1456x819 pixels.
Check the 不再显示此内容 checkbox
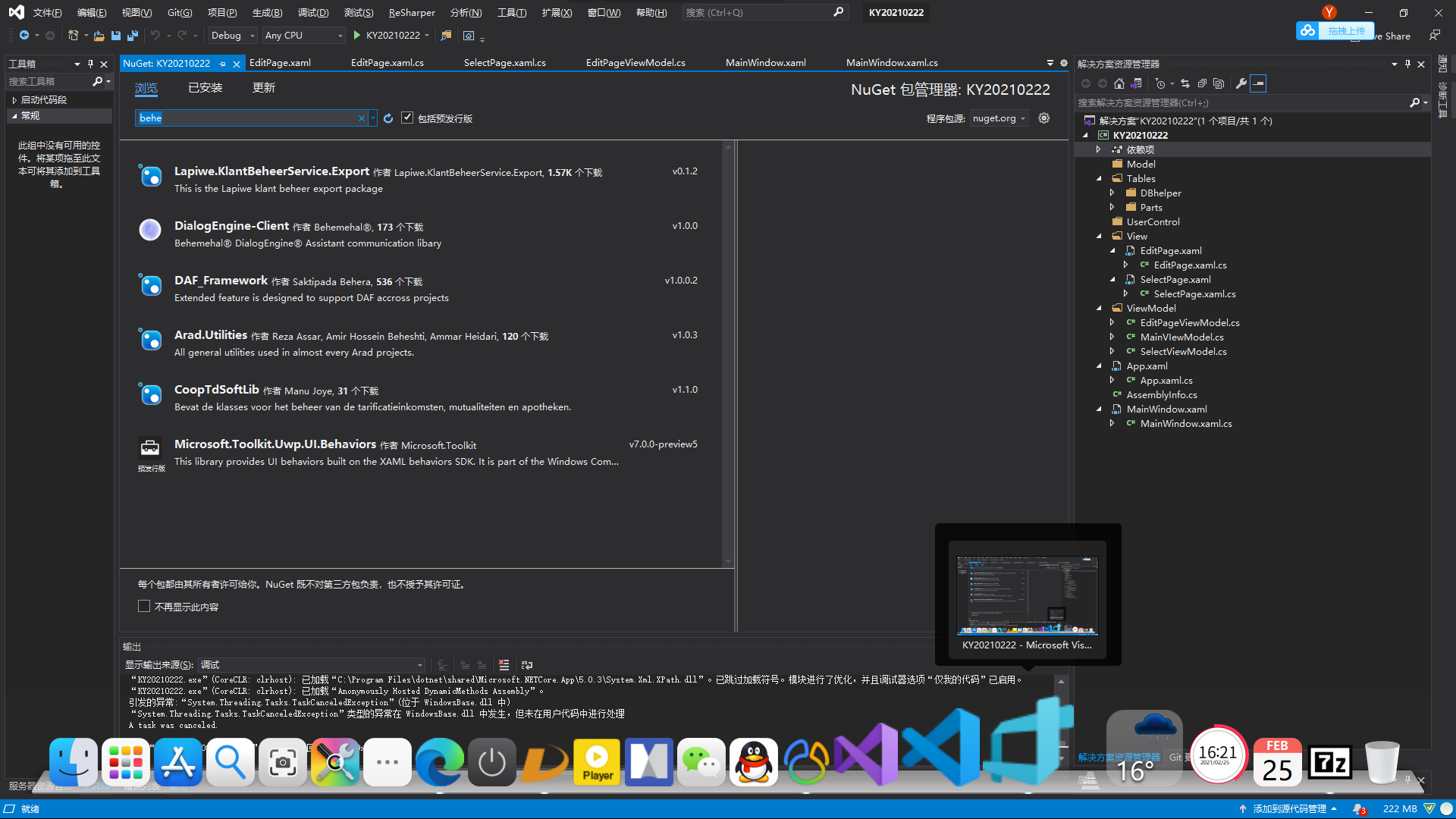click(144, 606)
